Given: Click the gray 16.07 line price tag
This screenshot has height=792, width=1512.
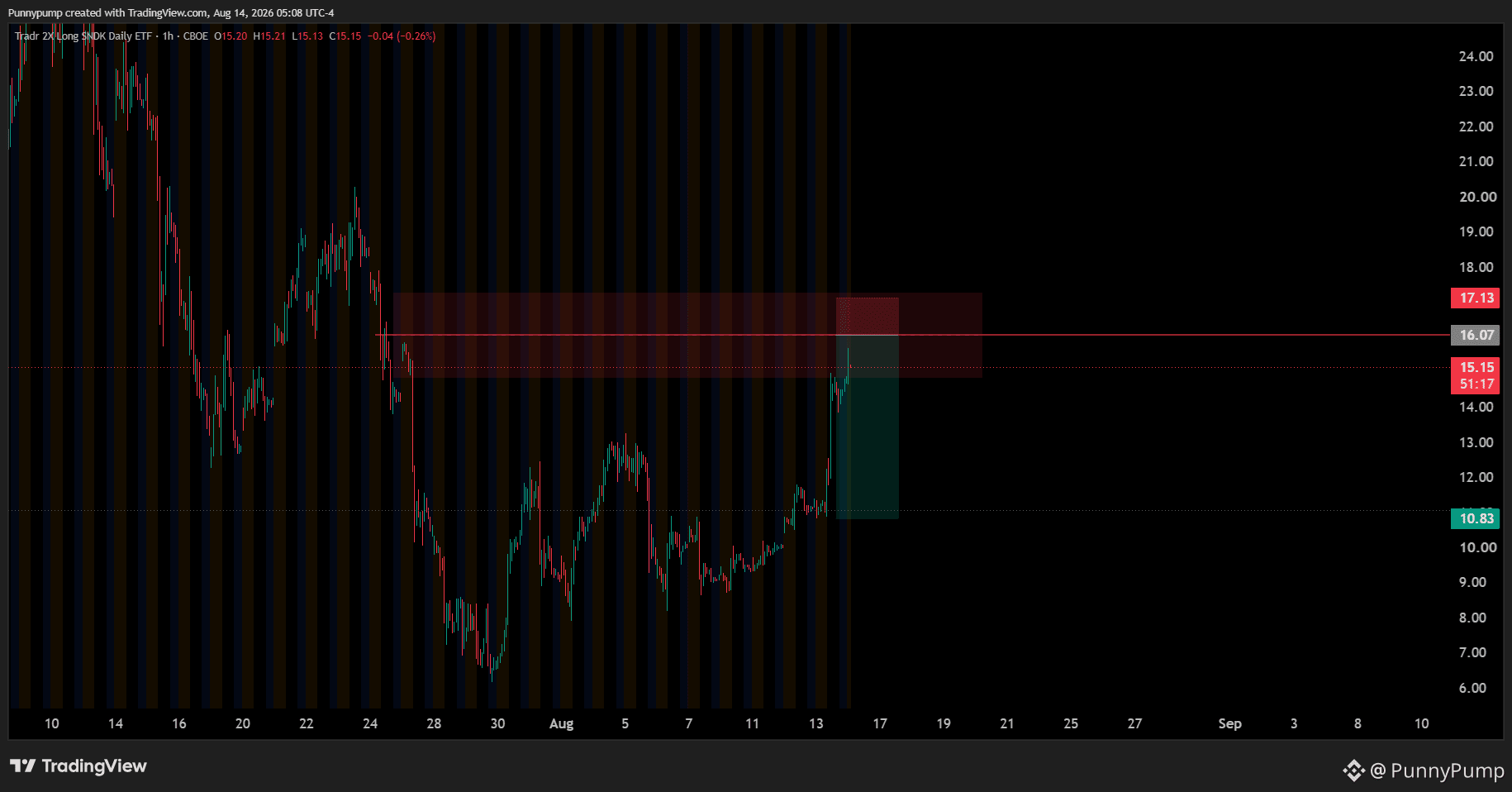Looking at the screenshot, I should (x=1476, y=335).
